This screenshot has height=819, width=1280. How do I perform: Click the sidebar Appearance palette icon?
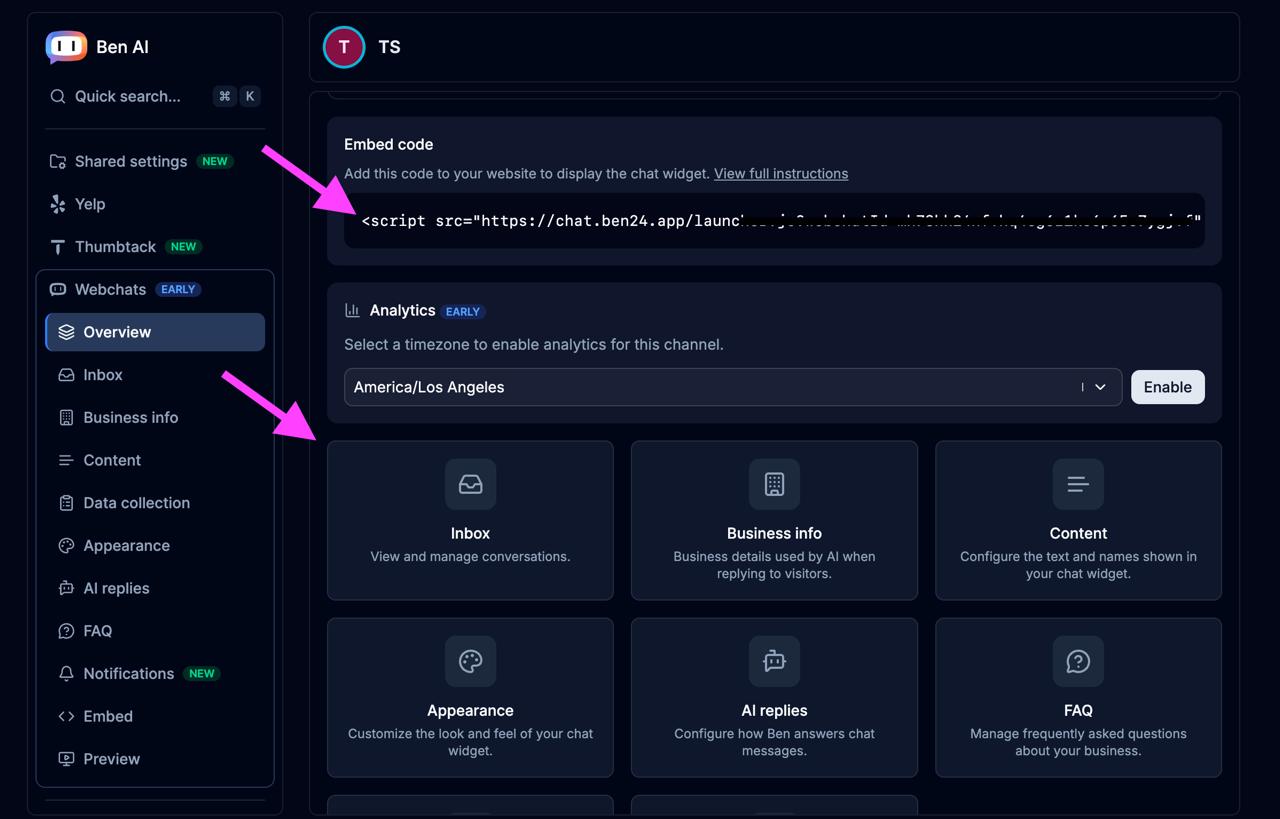point(66,546)
